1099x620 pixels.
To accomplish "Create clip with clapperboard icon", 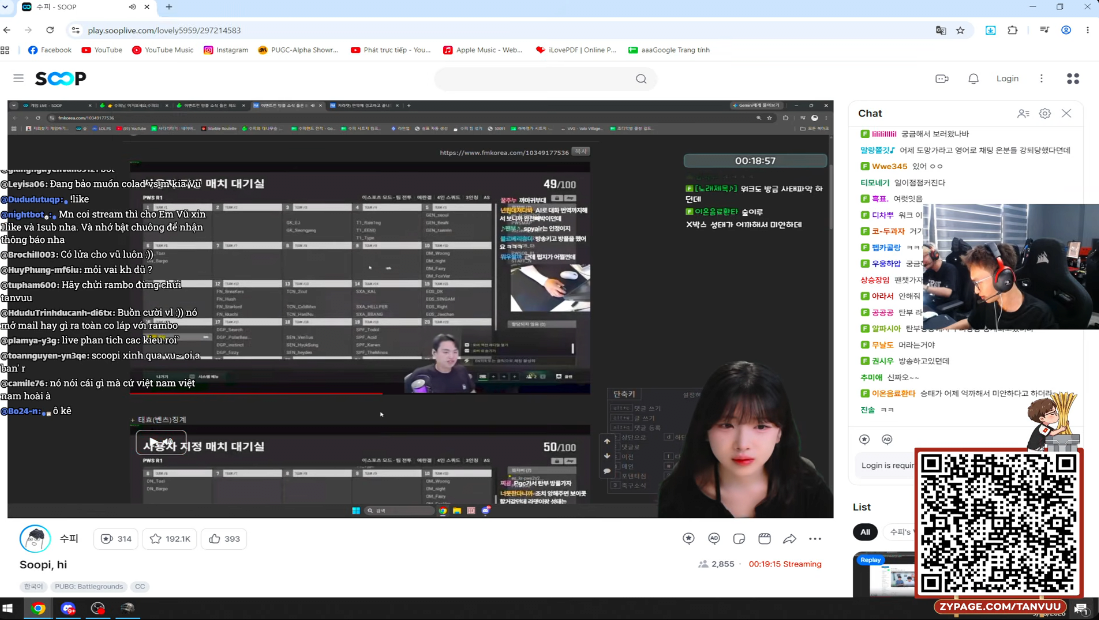I will (x=764, y=539).
